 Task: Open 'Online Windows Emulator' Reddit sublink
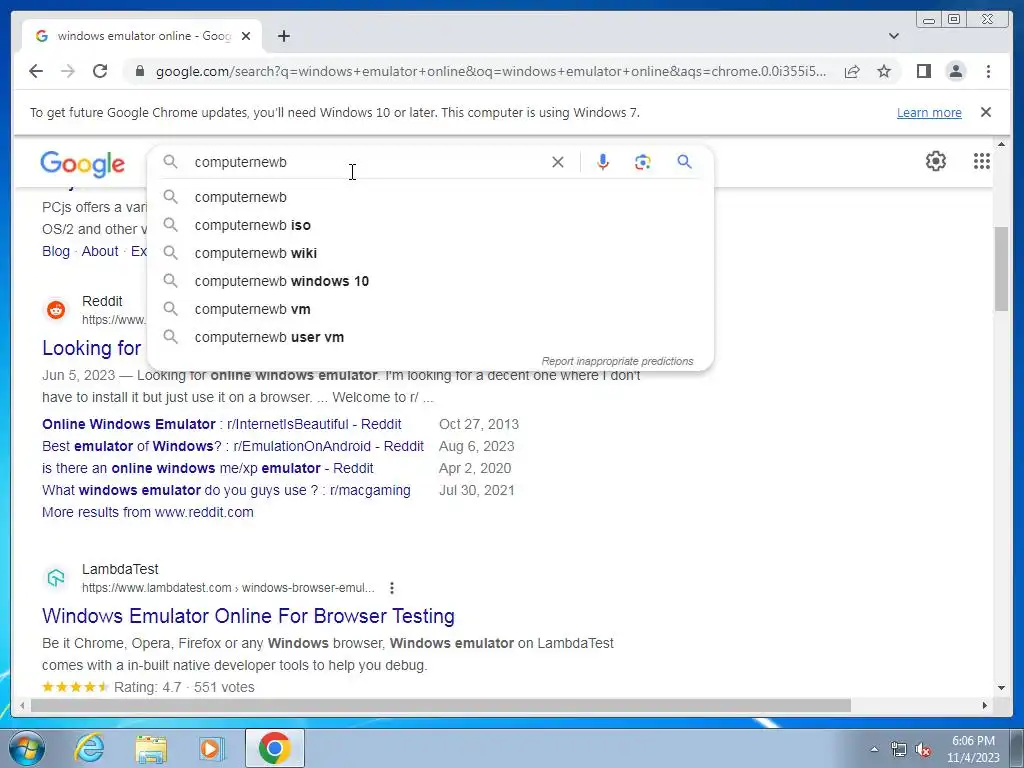[221, 424]
